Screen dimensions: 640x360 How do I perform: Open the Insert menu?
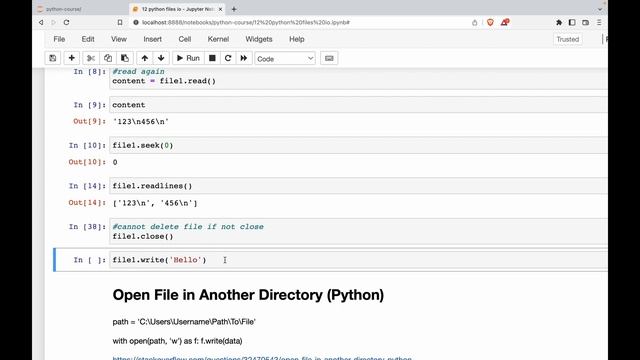click(x=152, y=39)
